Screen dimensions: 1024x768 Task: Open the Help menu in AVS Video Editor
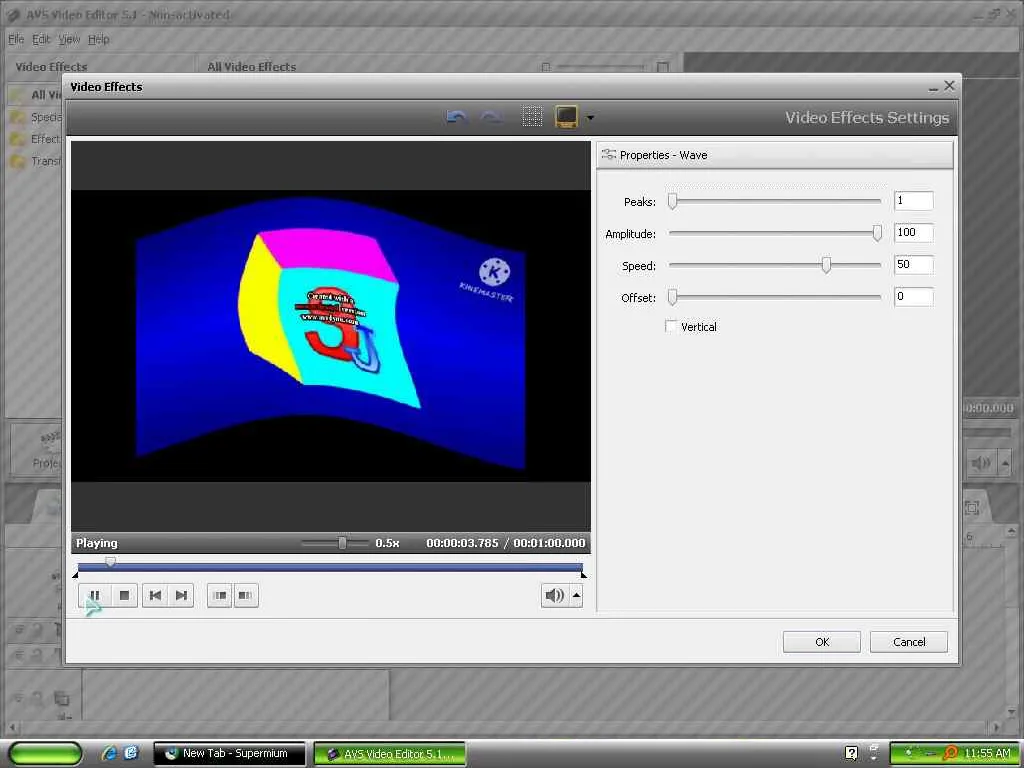tap(99, 39)
